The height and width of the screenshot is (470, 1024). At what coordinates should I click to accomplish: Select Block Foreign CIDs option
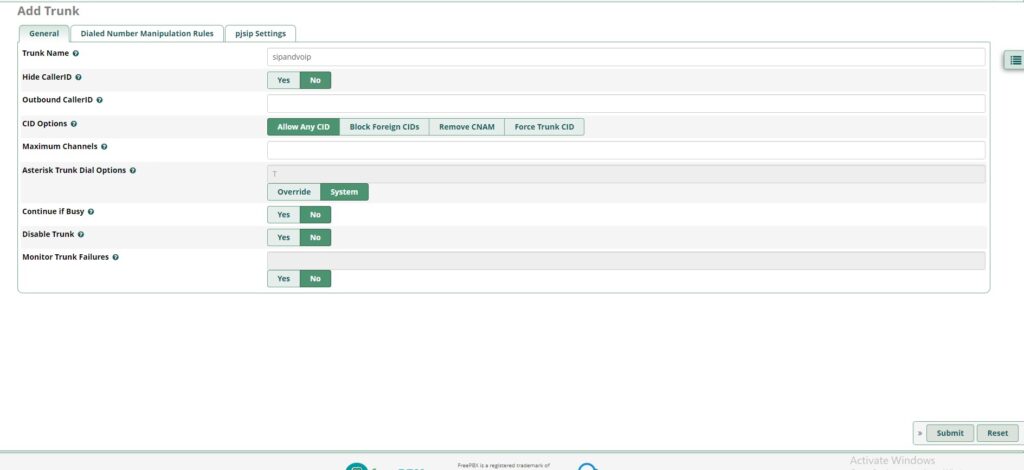[384, 127]
